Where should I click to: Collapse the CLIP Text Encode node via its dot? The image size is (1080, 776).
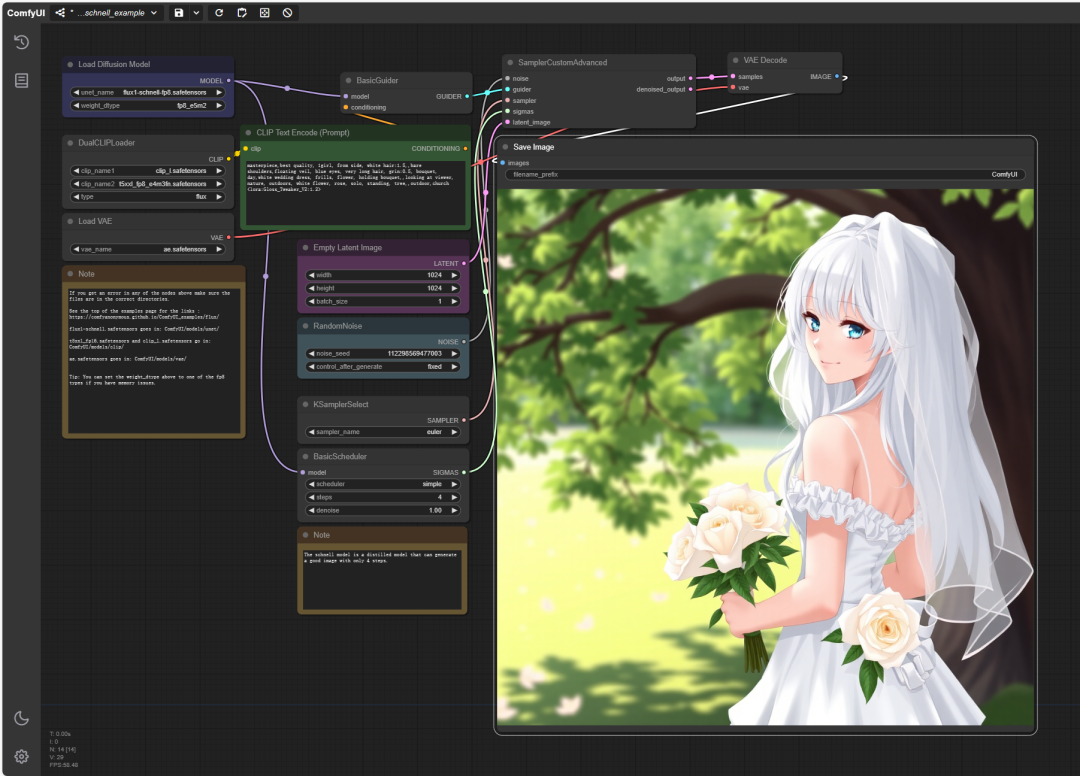[249, 132]
